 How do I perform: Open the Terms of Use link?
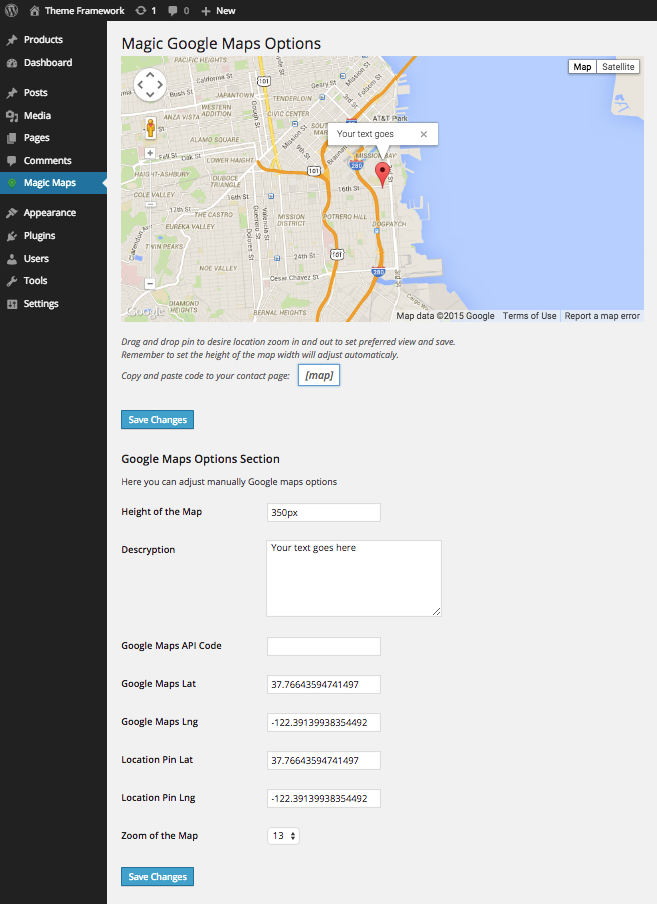[x=529, y=316]
